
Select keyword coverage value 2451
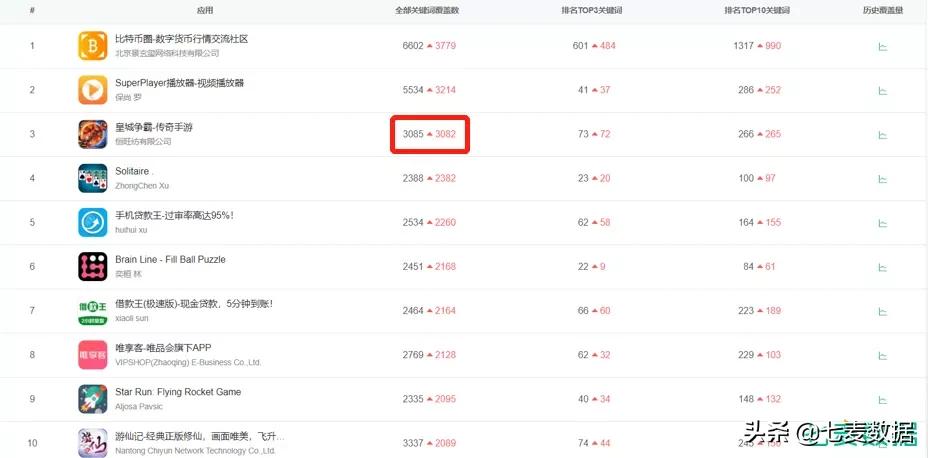point(413,266)
